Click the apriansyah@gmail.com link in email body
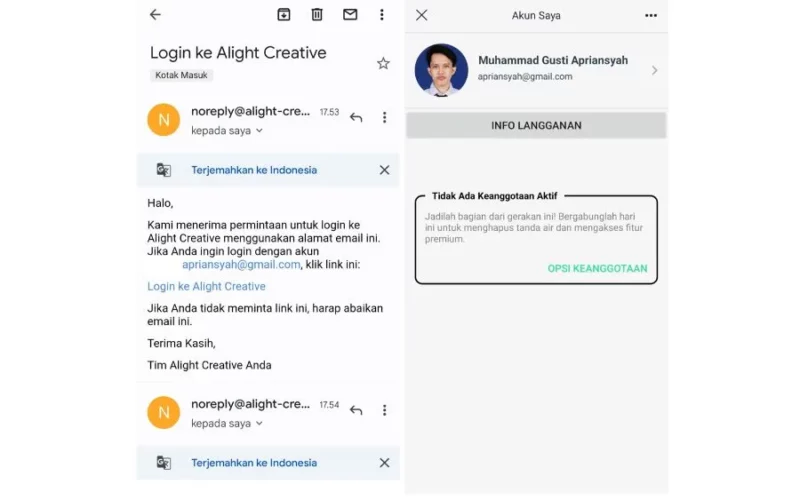Screen dimensions: 800x500 pyautogui.click(x=241, y=264)
